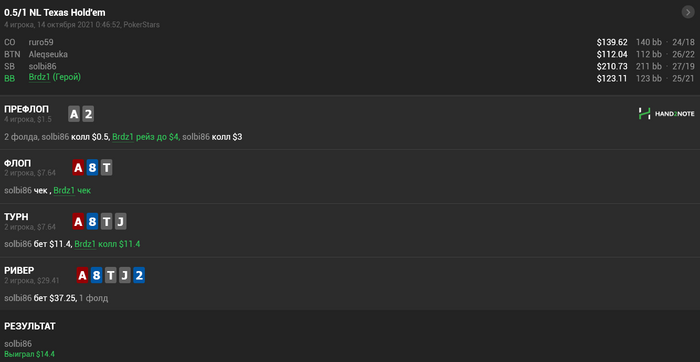Open the Hand2Note logo
The image size is (700, 362).
(x=666, y=114)
